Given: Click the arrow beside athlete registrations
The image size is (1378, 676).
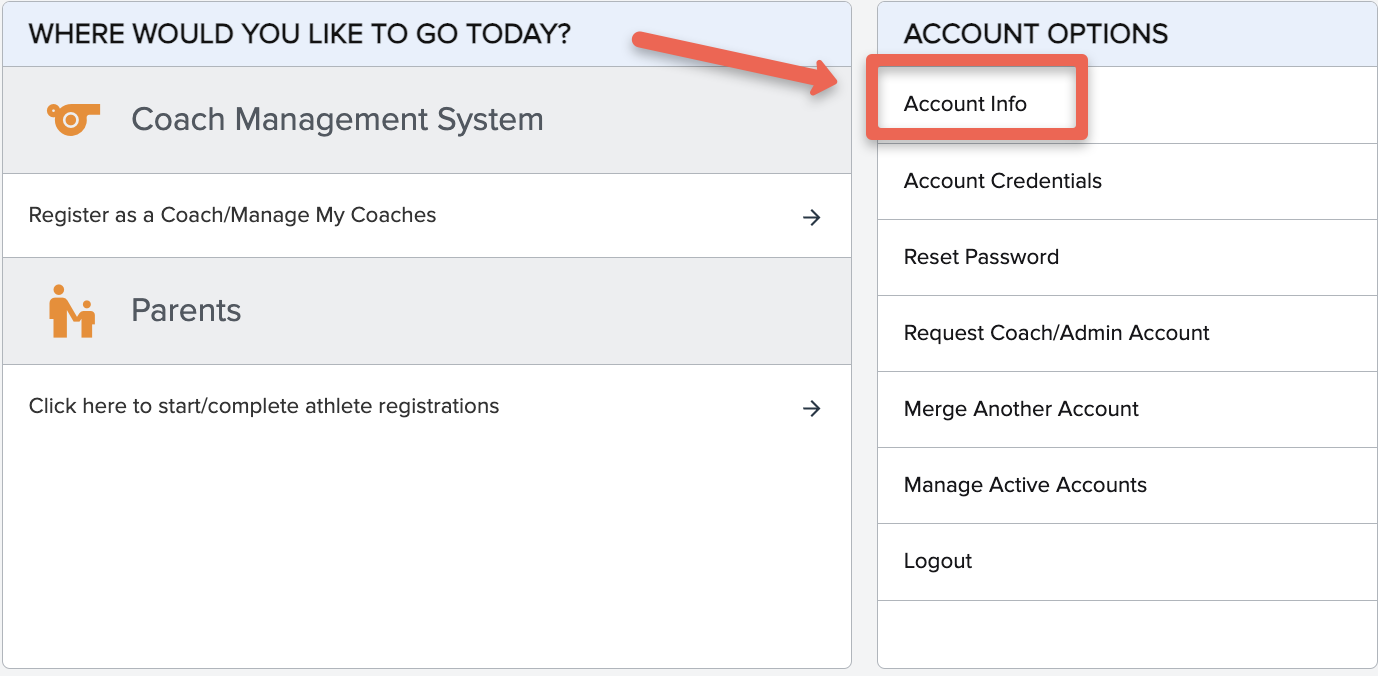Looking at the screenshot, I should tap(812, 408).
